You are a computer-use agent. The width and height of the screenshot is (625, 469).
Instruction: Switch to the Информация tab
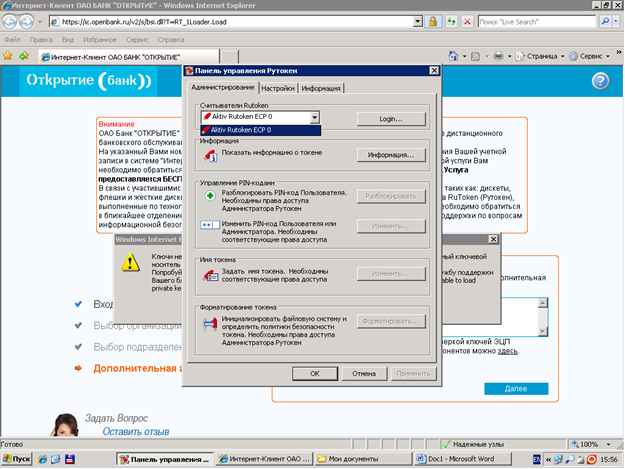click(x=321, y=89)
